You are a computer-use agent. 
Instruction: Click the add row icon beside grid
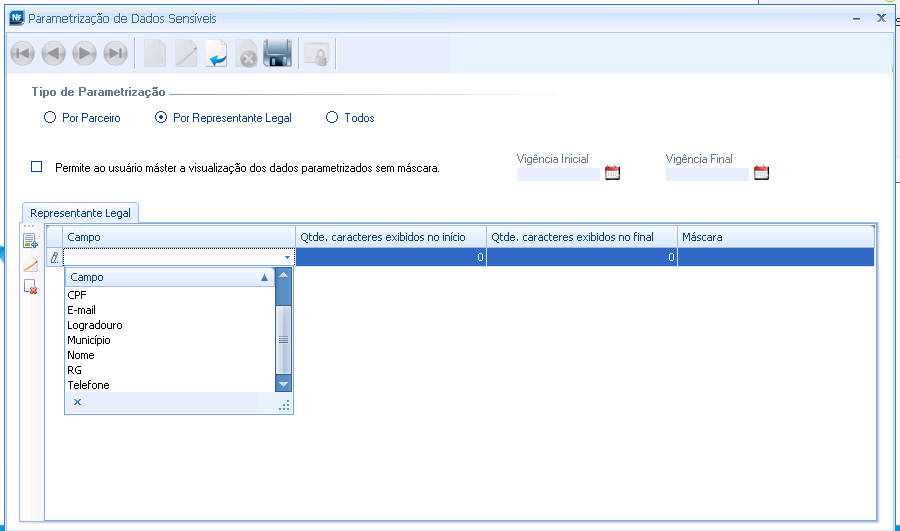30,241
